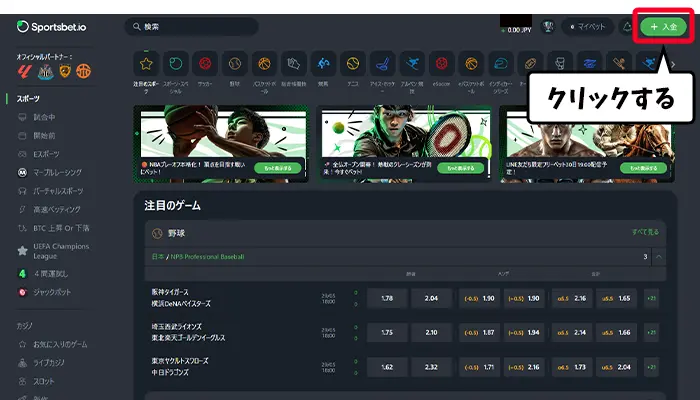This screenshot has height=400, width=700.
Task: Open the notifications bell icon
Action: 627,27
